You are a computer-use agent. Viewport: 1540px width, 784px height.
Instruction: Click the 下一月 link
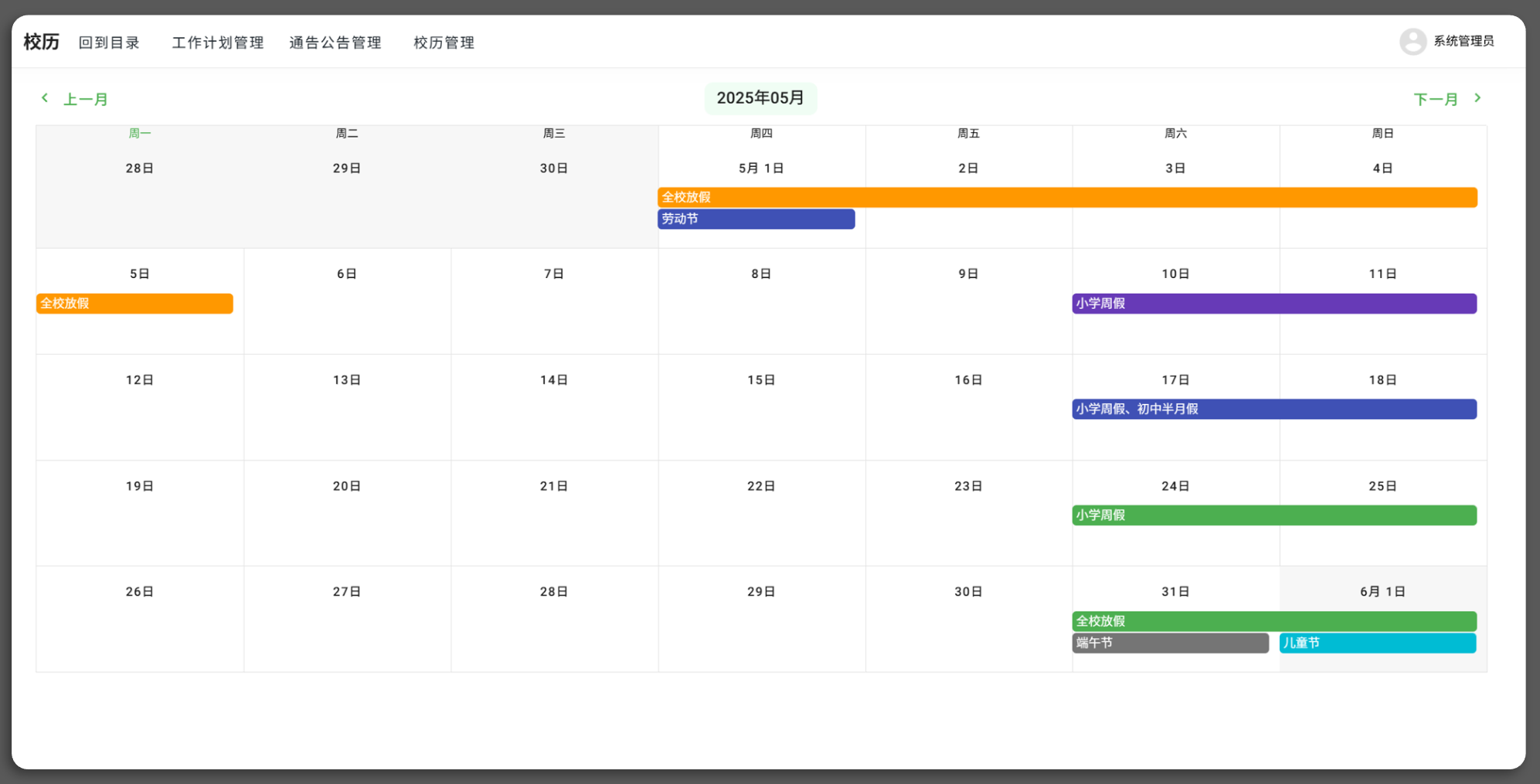point(1436,100)
